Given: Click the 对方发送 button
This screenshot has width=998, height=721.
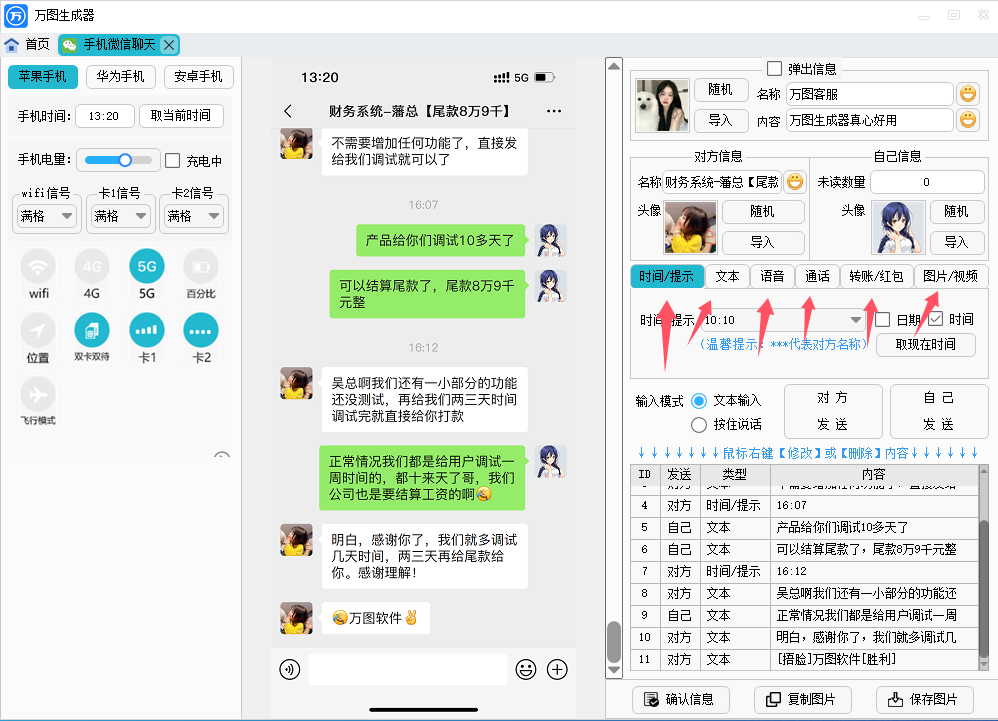Looking at the screenshot, I should (x=833, y=411).
